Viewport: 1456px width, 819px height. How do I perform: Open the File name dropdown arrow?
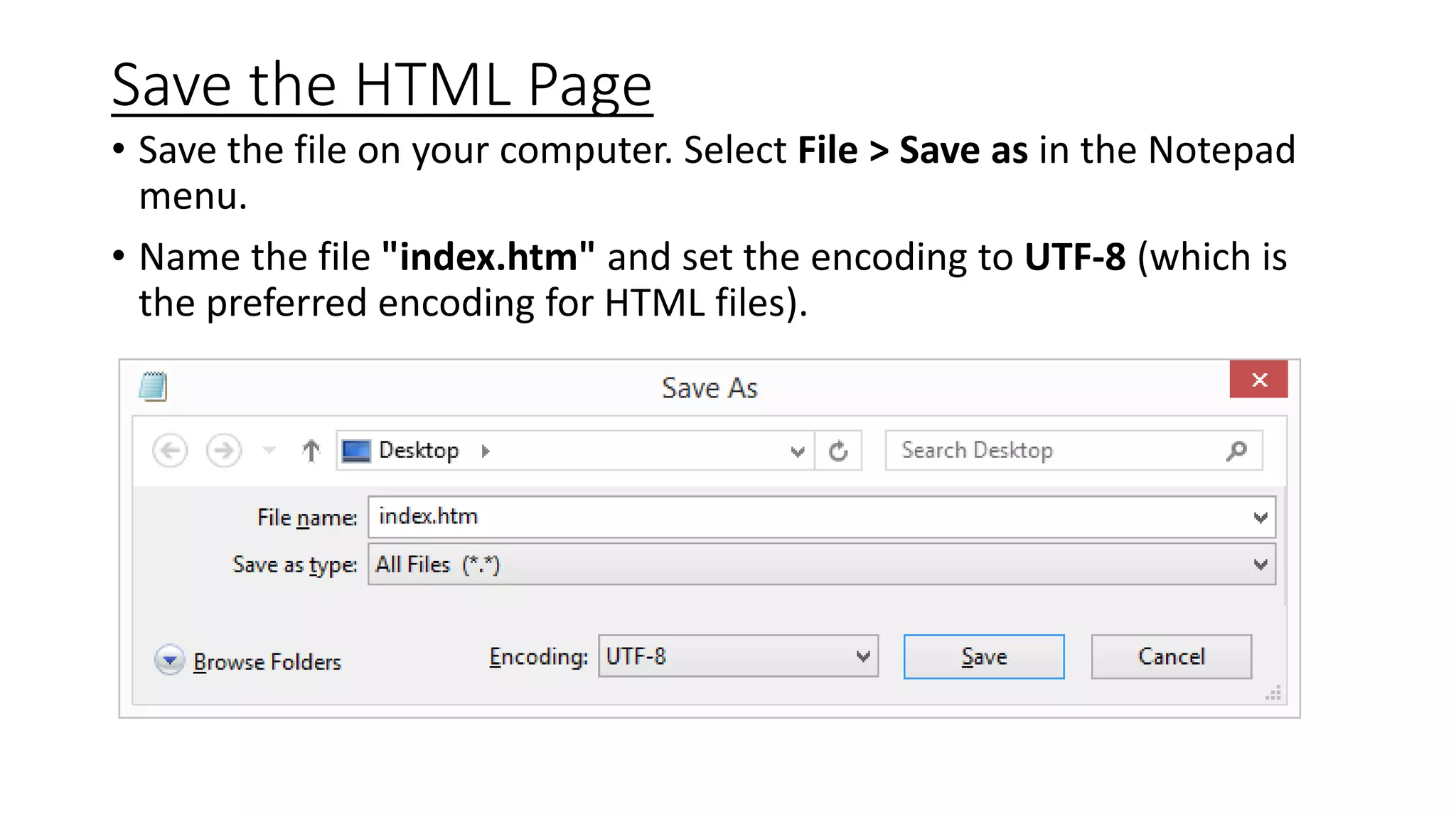point(1260,518)
